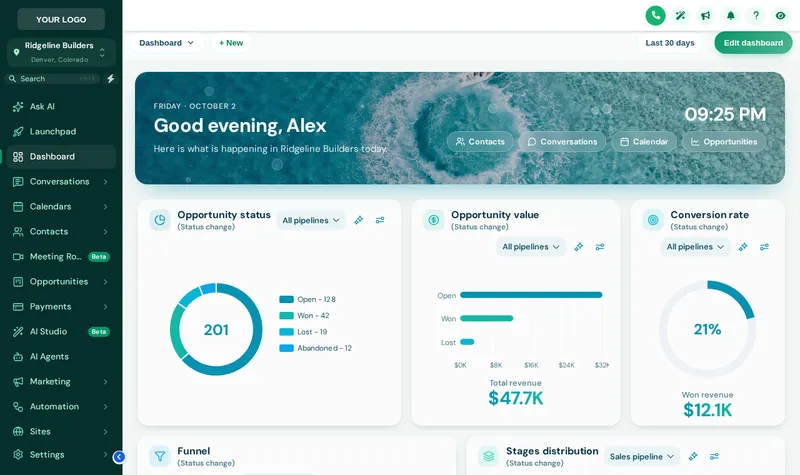
Task: Open All pipelines dropdown on Opportunity value
Action: point(531,247)
